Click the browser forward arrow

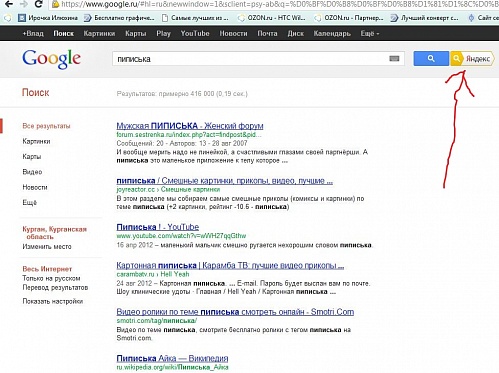[23, 4]
